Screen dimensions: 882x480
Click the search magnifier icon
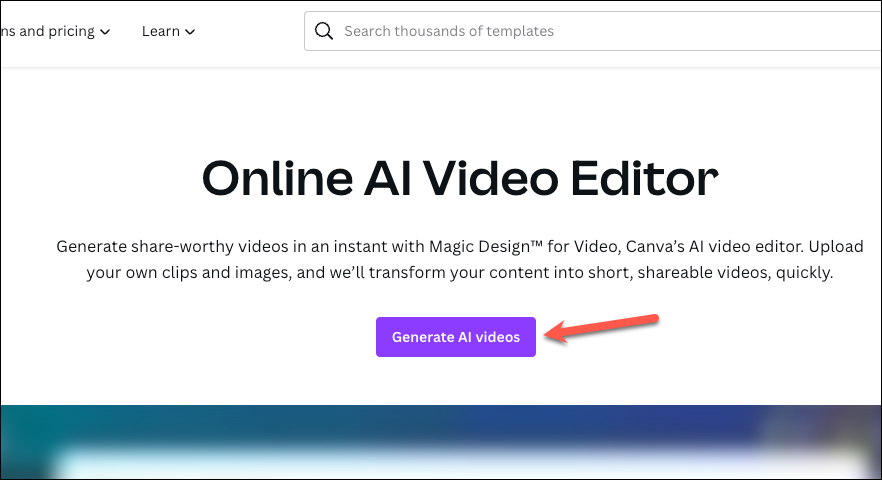click(x=323, y=31)
